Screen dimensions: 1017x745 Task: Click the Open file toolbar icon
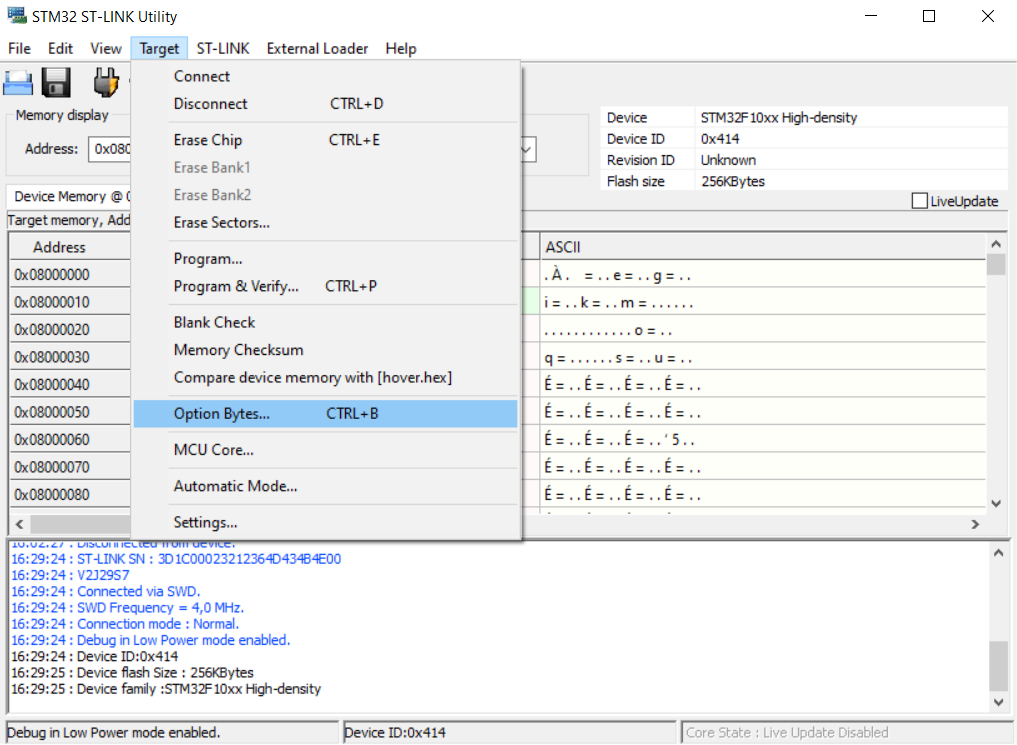click(x=19, y=82)
